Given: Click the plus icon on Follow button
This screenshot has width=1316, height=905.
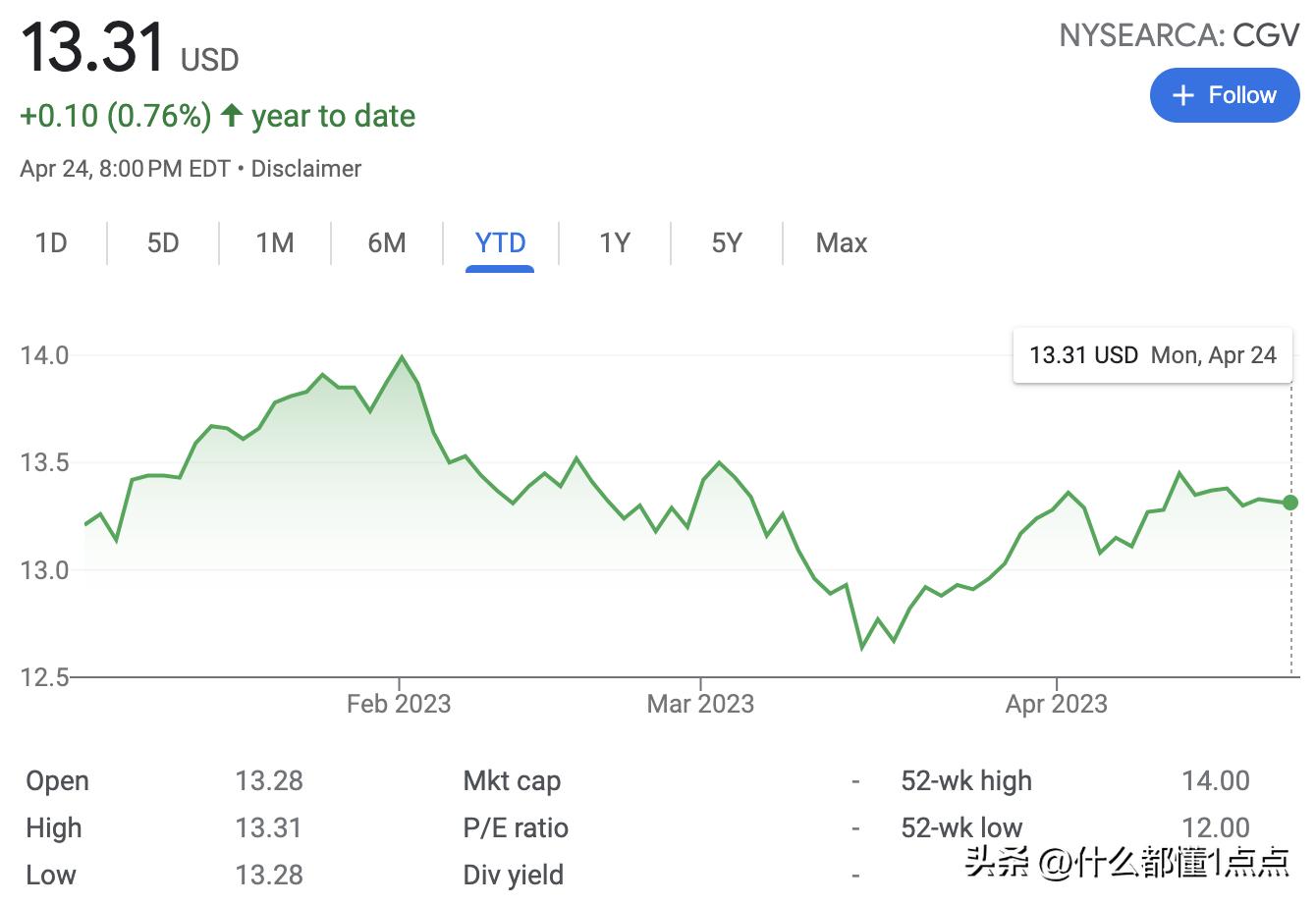Looking at the screenshot, I should [1183, 95].
